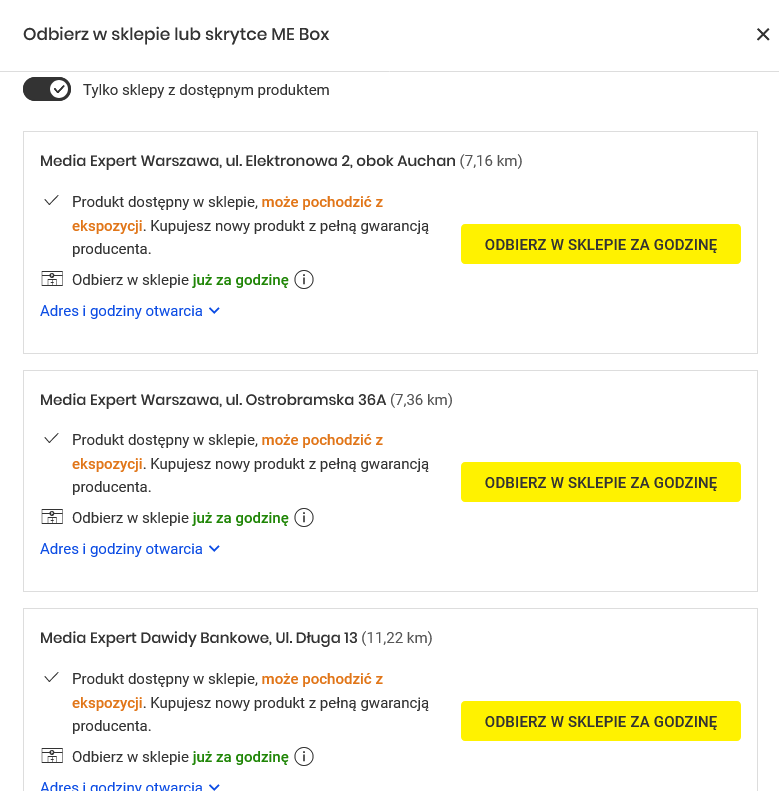Click availability checkmark for Dawidy Bankowe store
Image resolution: width=779 pixels, height=791 pixels.
[x=51, y=677]
